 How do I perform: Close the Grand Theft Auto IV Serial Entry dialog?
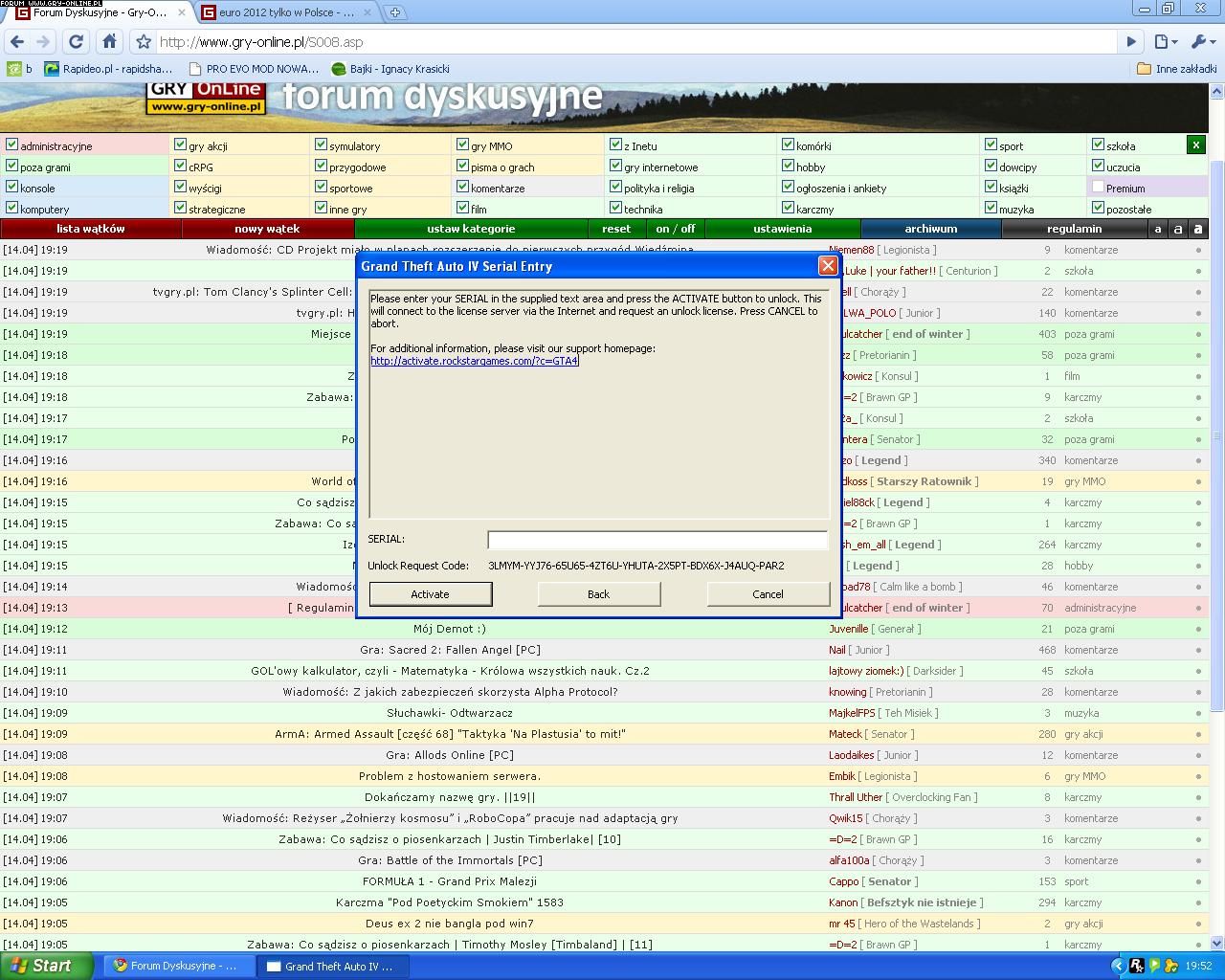click(828, 265)
